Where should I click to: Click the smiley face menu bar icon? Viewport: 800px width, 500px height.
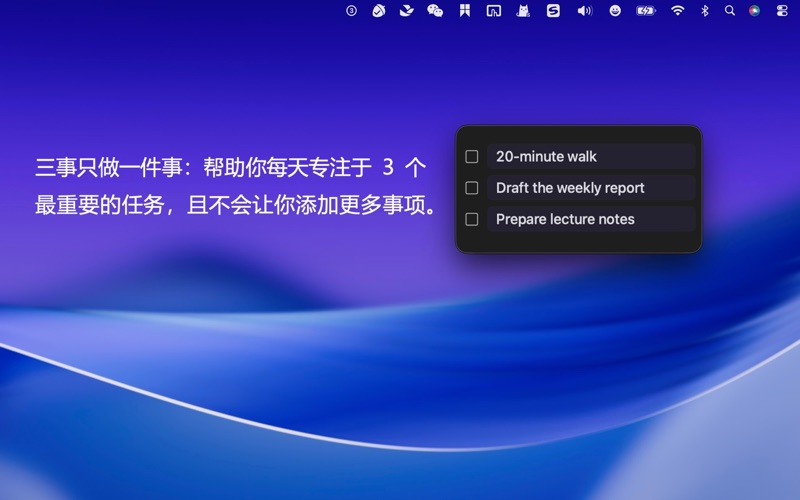click(x=615, y=11)
